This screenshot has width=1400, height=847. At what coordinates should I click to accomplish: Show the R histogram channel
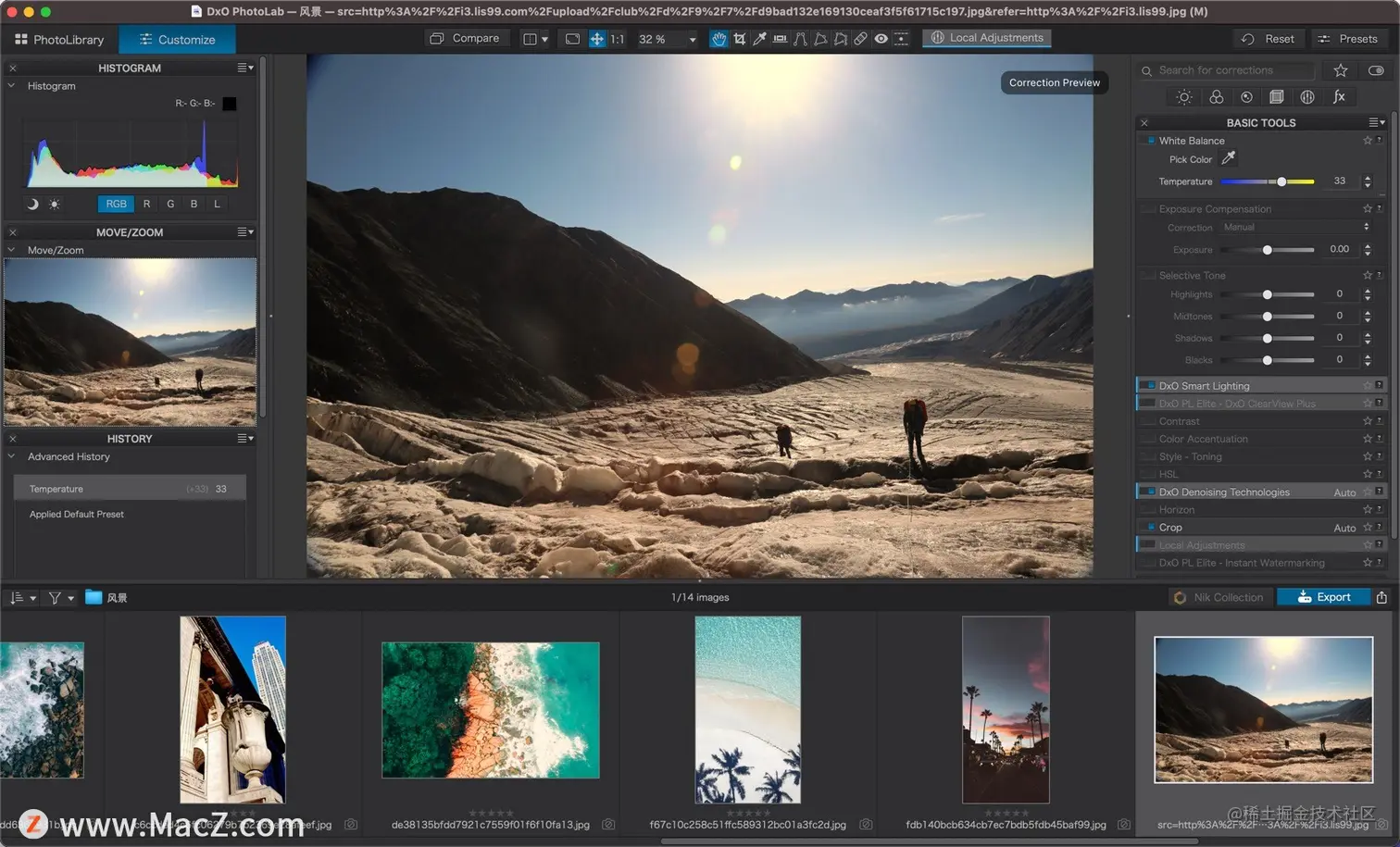pos(146,204)
